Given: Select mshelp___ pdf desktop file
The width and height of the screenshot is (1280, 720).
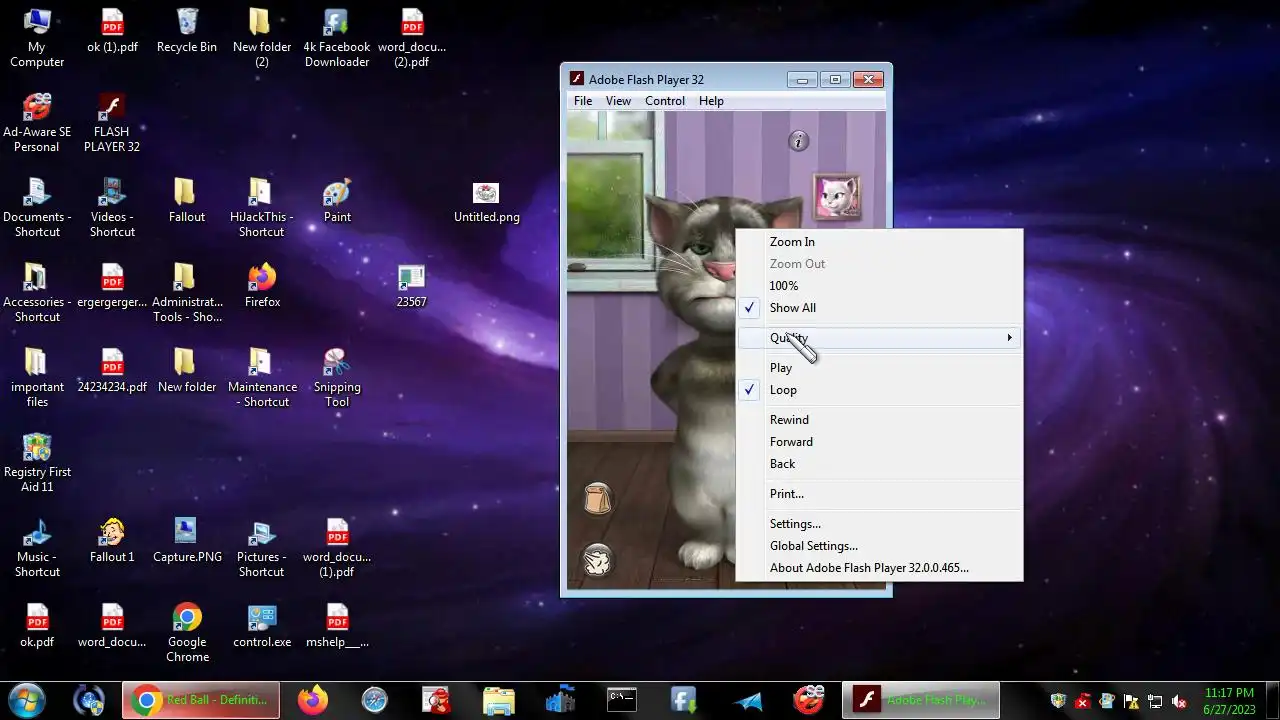Looking at the screenshot, I should tap(337, 627).
